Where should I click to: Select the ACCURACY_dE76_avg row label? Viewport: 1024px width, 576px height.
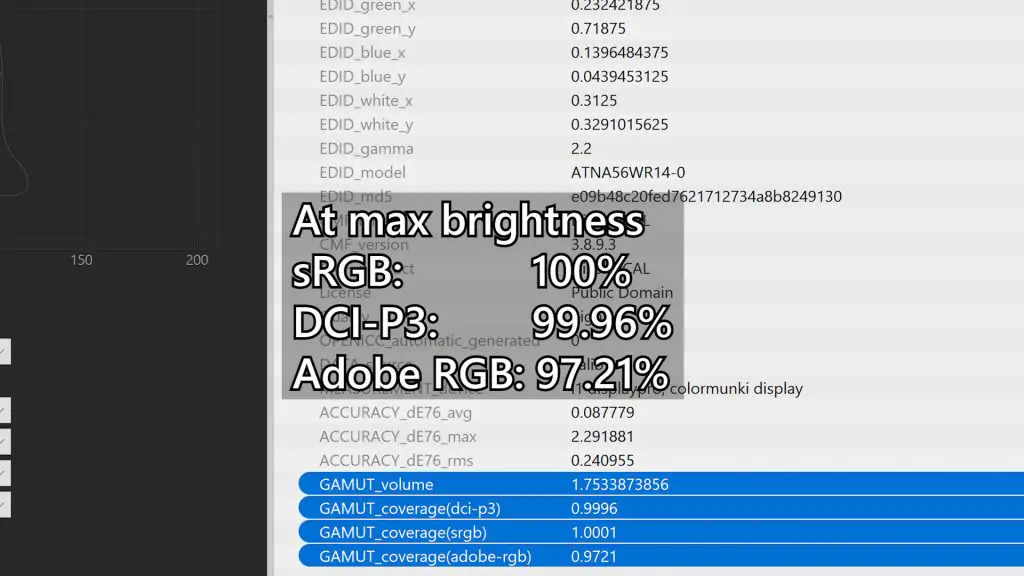coord(395,413)
